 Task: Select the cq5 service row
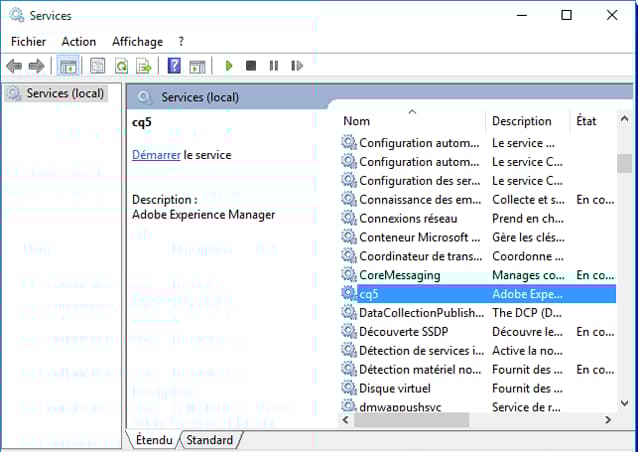tap(478, 294)
